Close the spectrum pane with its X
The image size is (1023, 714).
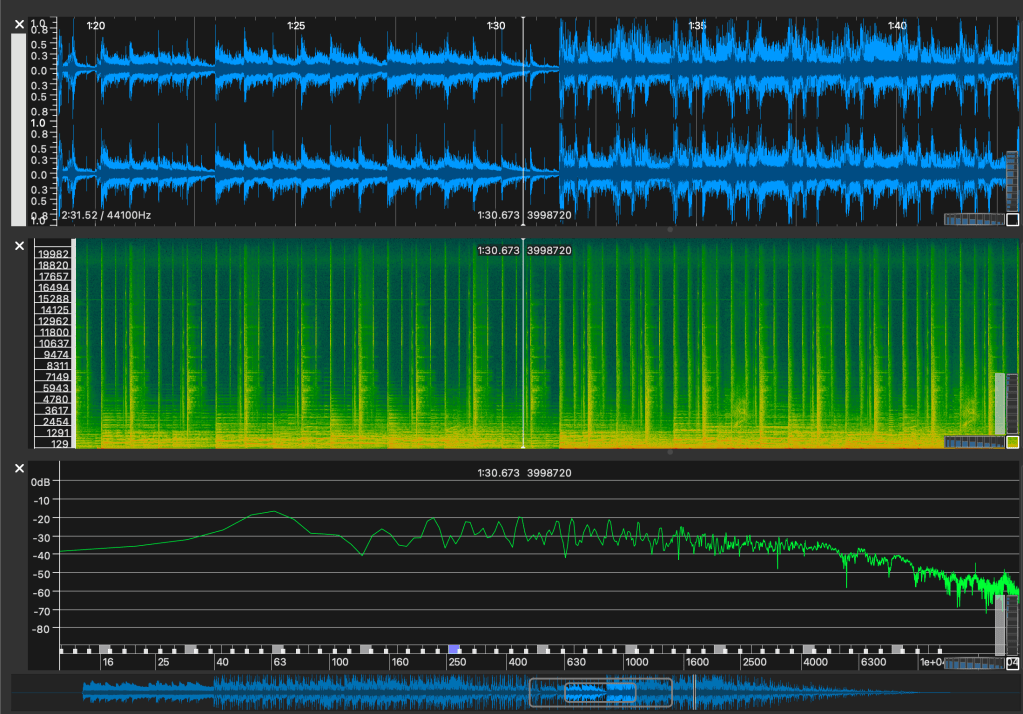19,468
